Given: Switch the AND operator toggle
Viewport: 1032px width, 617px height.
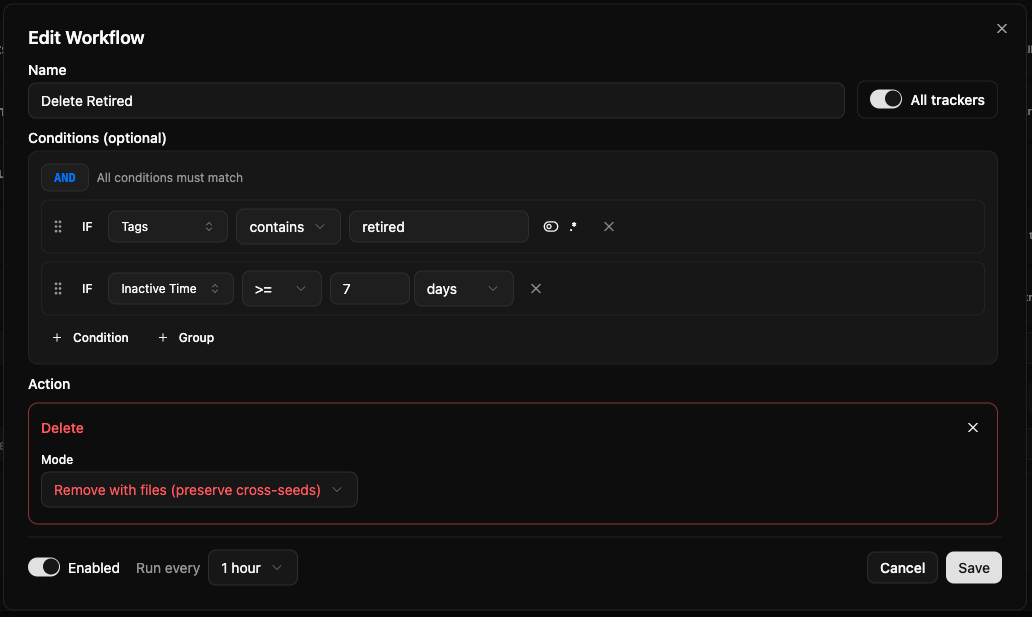Looking at the screenshot, I should [65, 178].
